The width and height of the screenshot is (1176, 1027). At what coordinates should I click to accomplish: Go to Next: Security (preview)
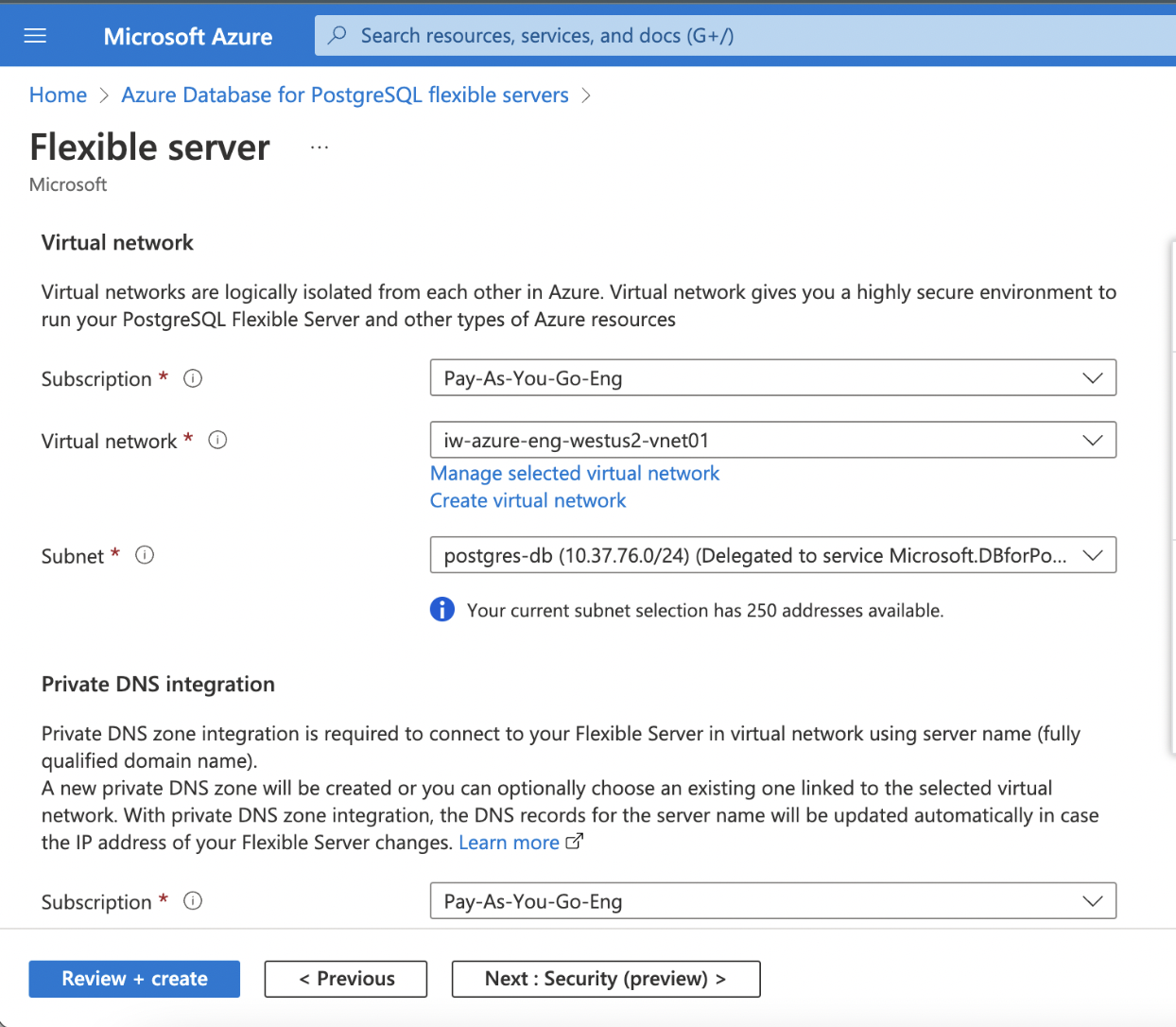pyautogui.click(x=606, y=979)
